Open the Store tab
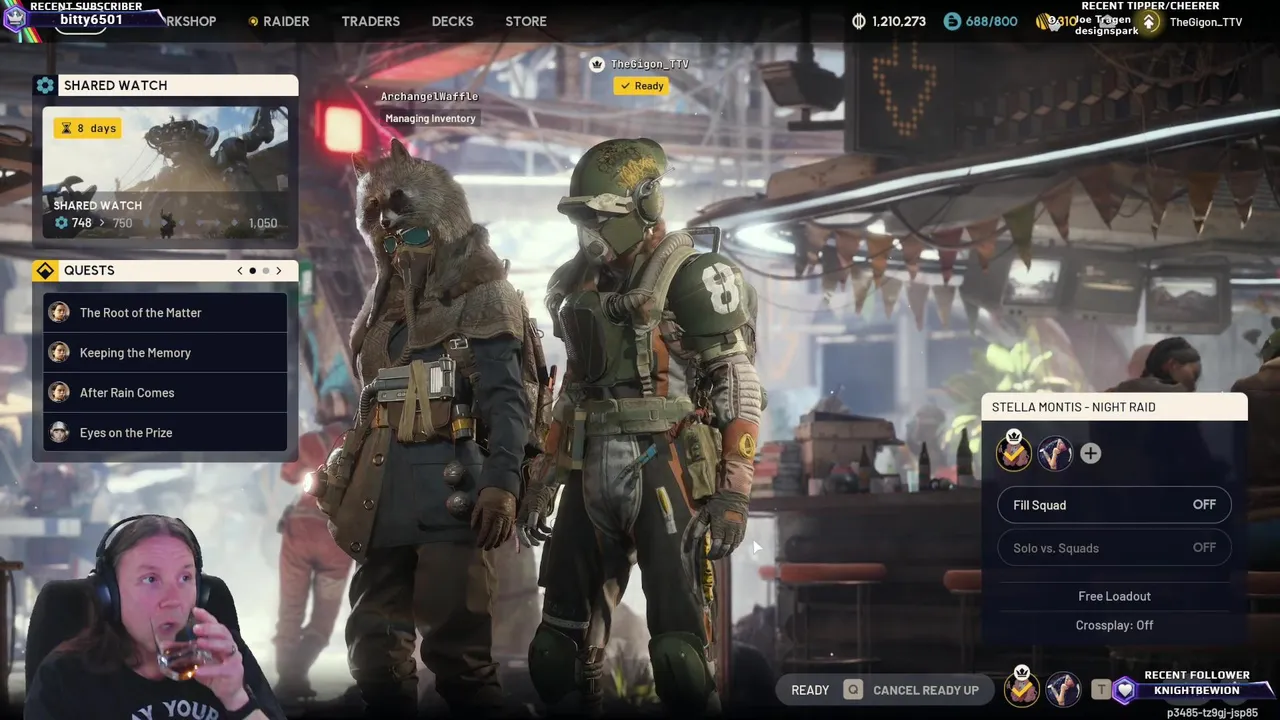Viewport: 1280px width, 720px height. click(x=526, y=21)
